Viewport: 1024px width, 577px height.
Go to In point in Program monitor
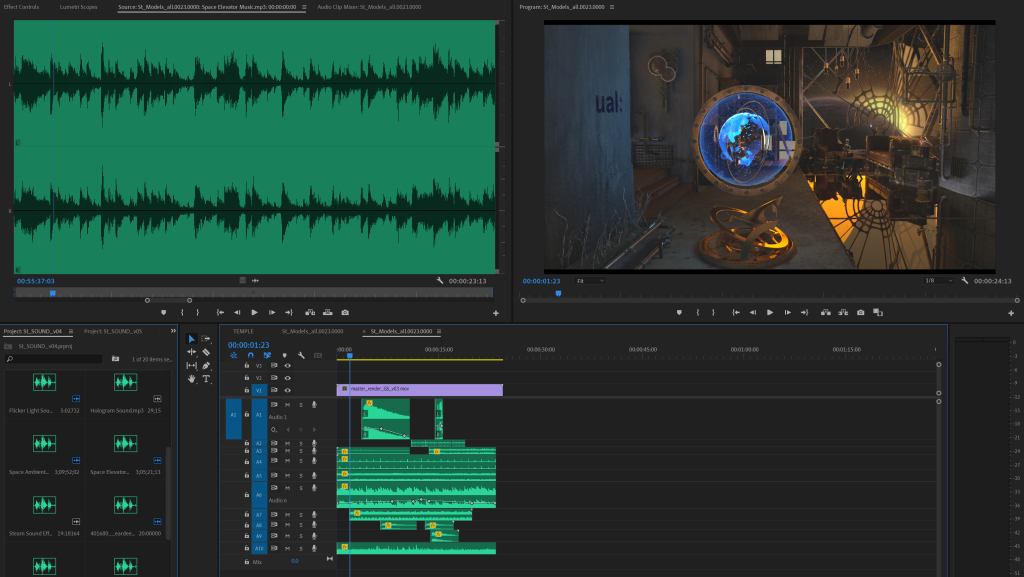736,313
